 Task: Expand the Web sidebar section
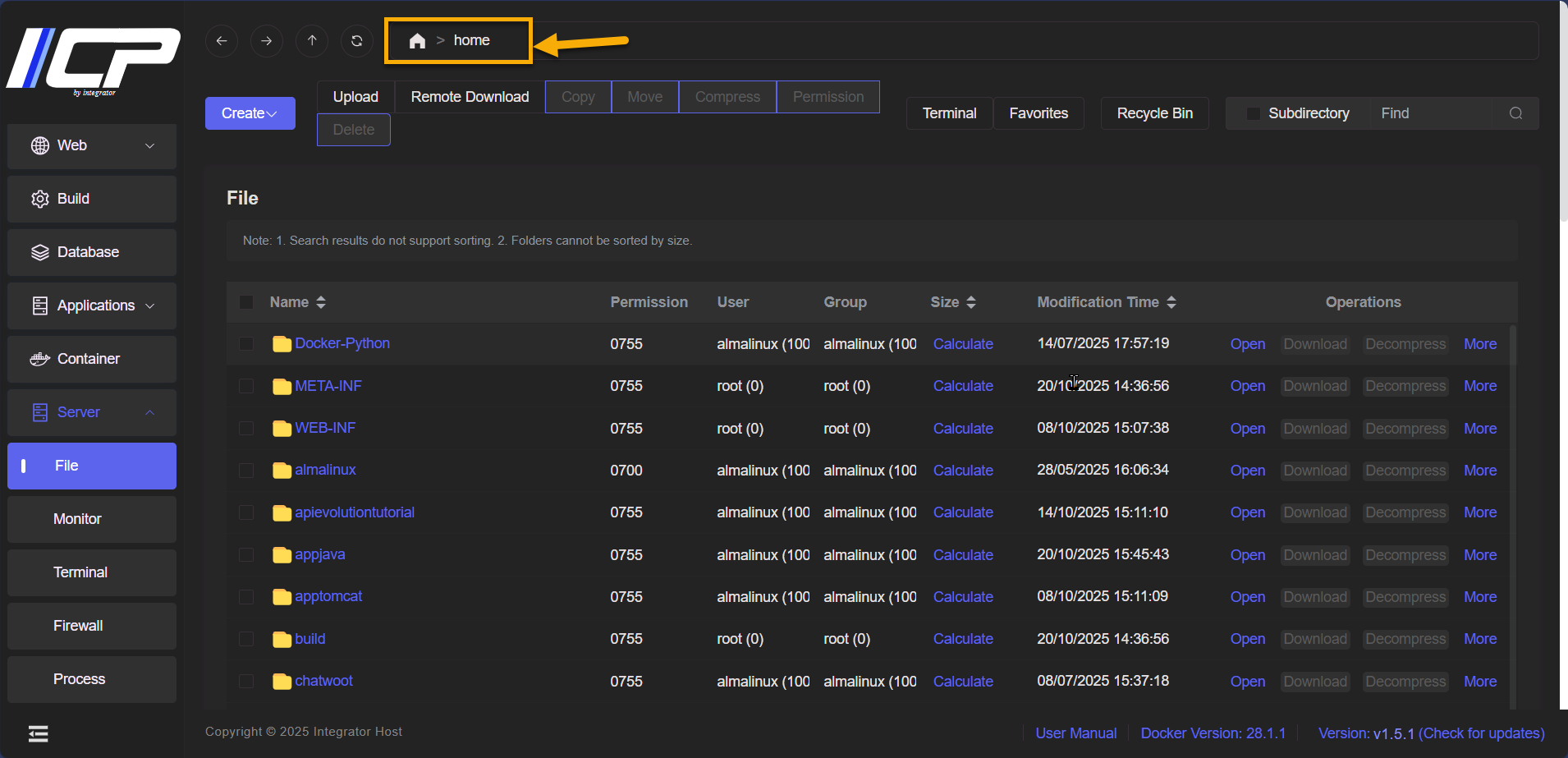click(x=92, y=145)
